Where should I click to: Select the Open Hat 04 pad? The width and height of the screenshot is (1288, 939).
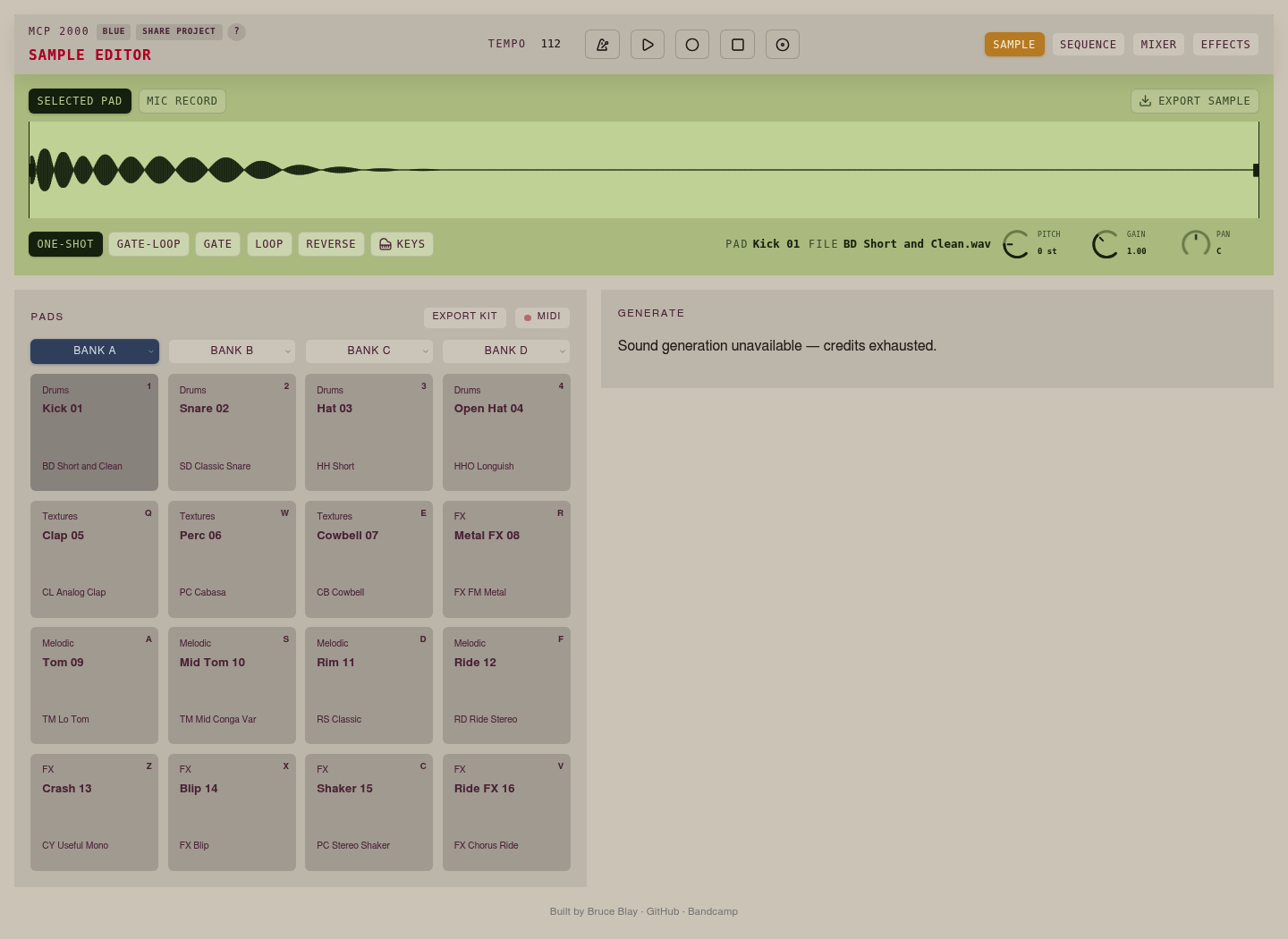tap(506, 433)
